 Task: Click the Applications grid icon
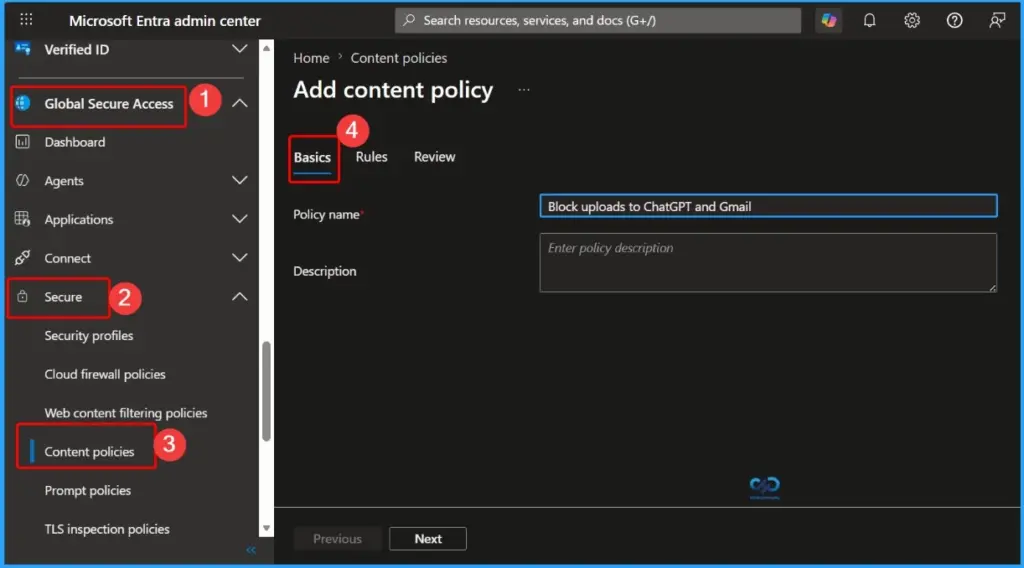[x=23, y=219]
